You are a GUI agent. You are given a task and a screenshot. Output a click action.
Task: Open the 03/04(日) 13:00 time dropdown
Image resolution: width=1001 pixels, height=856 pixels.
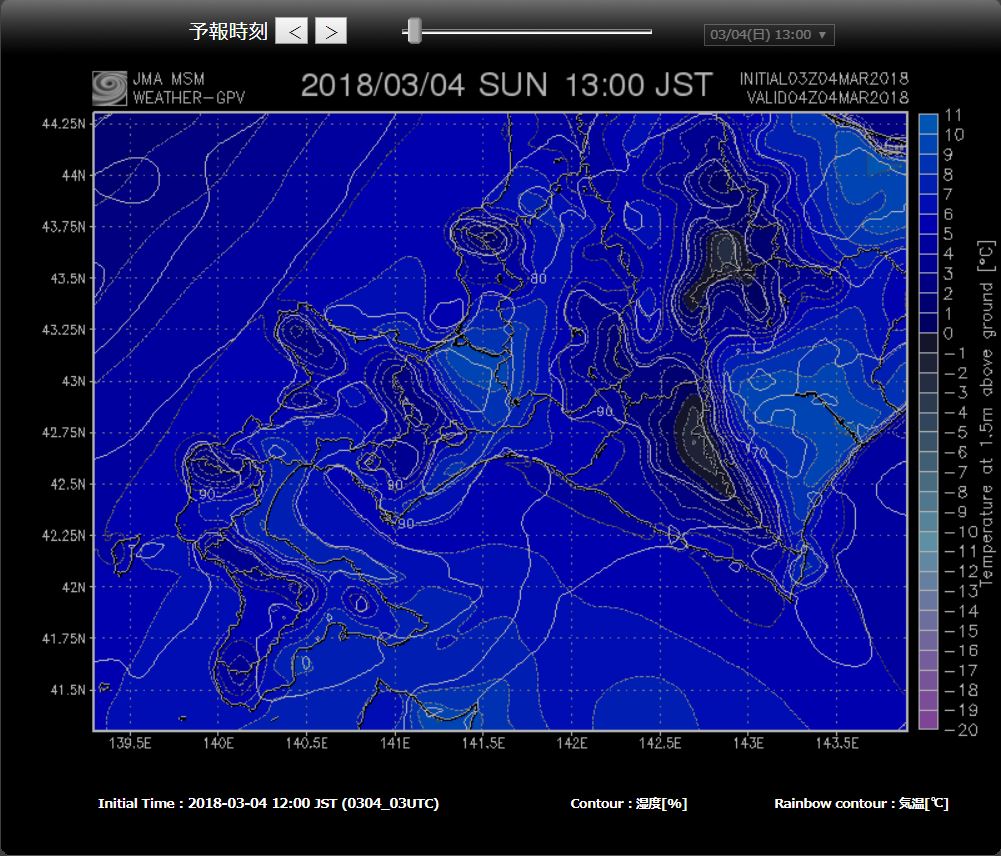(x=768, y=35)
